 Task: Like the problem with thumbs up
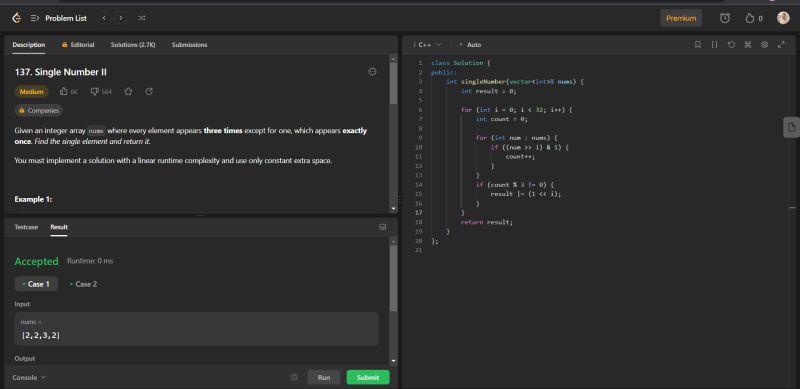coord(64,92)
